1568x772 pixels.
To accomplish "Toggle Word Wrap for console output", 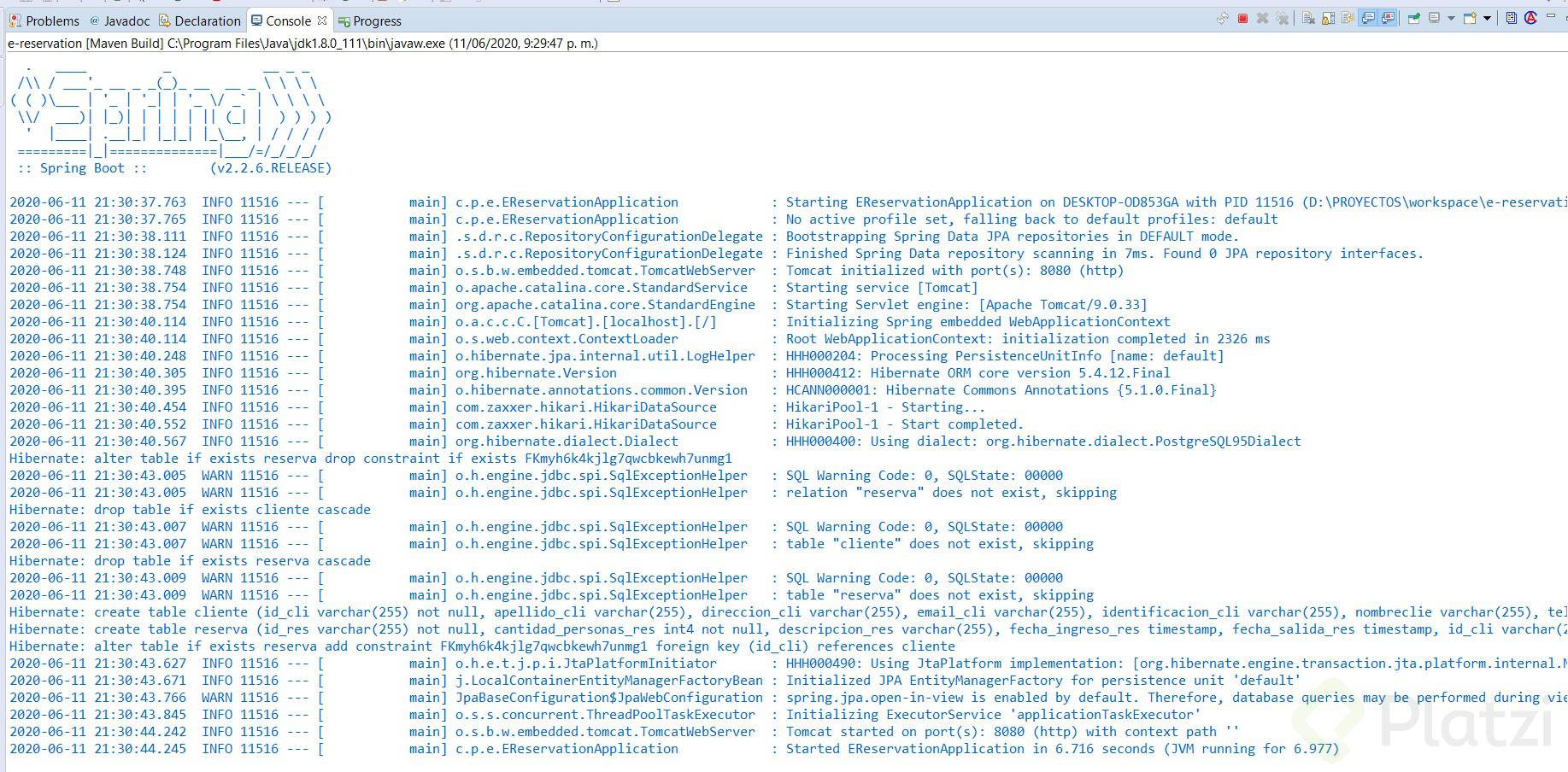I will point(1348,18).
